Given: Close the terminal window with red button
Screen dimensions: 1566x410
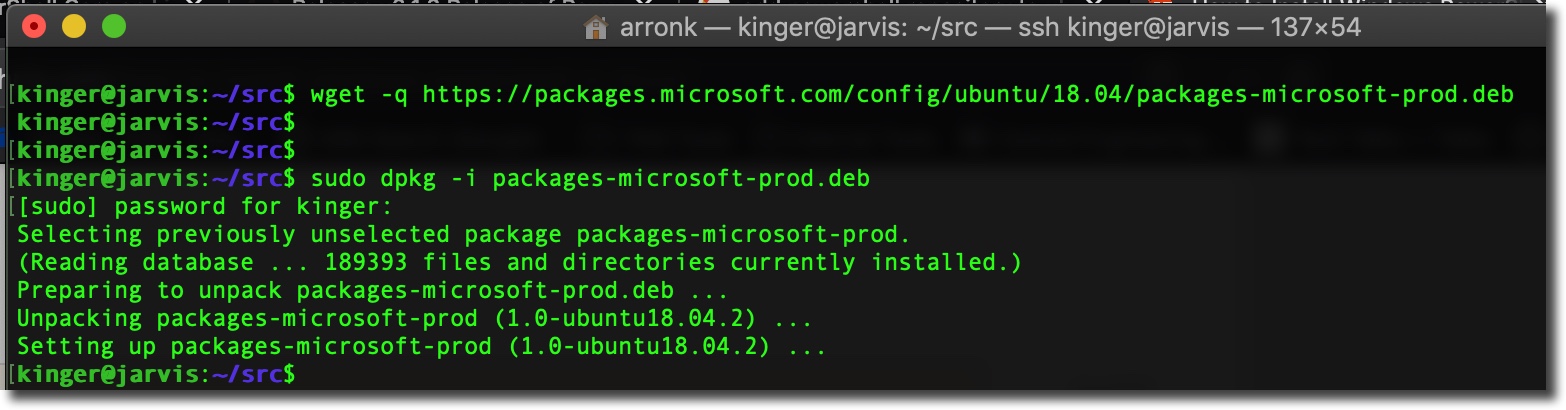Looking at the screenshot, I should click(x=35, y=27).
